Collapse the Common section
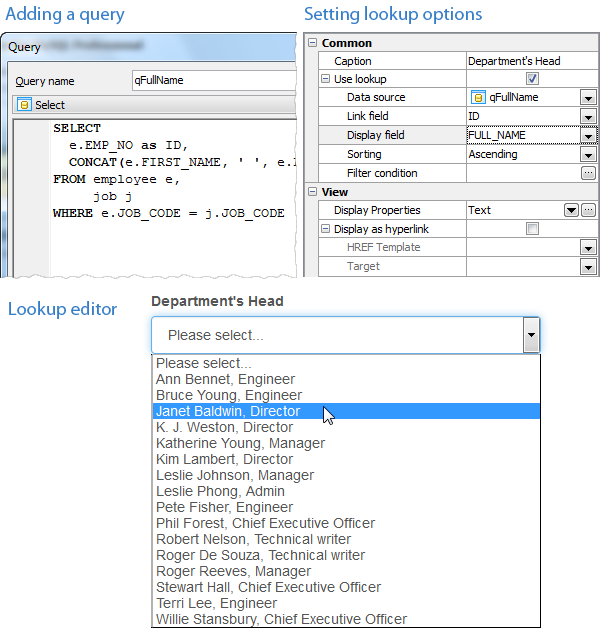This screenshot has height=628, width=600. pos(313,43)
